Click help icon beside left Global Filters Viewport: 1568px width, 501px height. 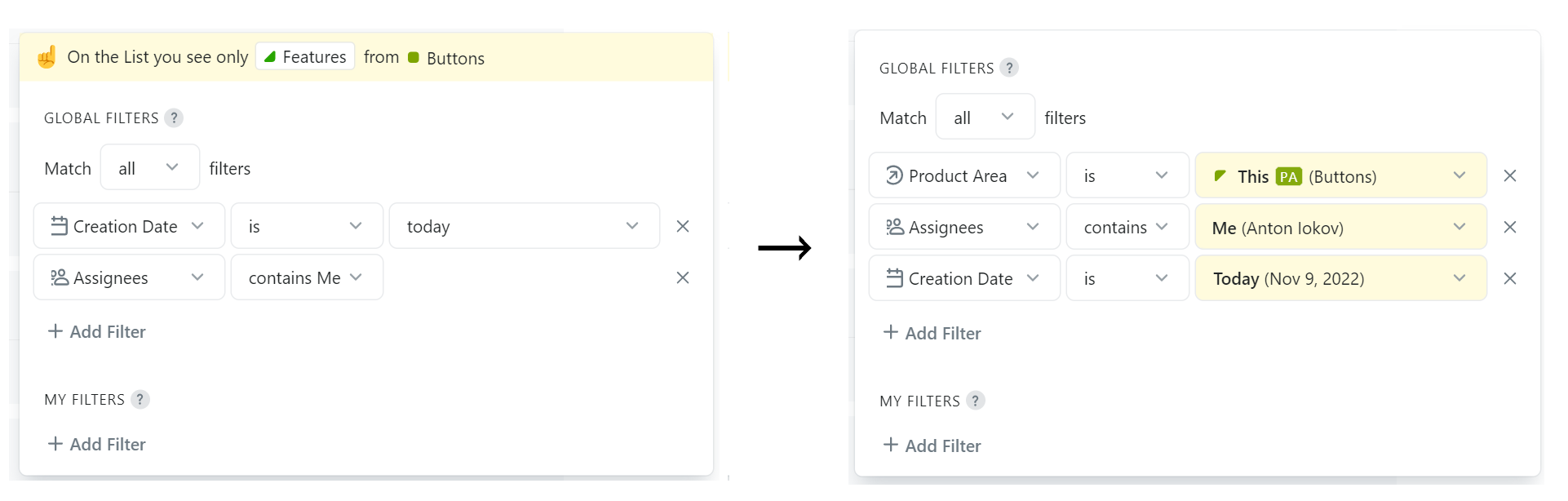pyautogui.click(x=174, y=118)
